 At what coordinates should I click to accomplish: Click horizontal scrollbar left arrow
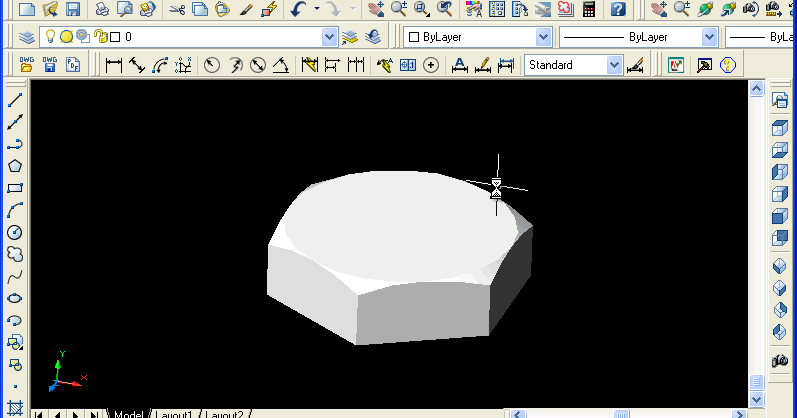coord(517,414)
